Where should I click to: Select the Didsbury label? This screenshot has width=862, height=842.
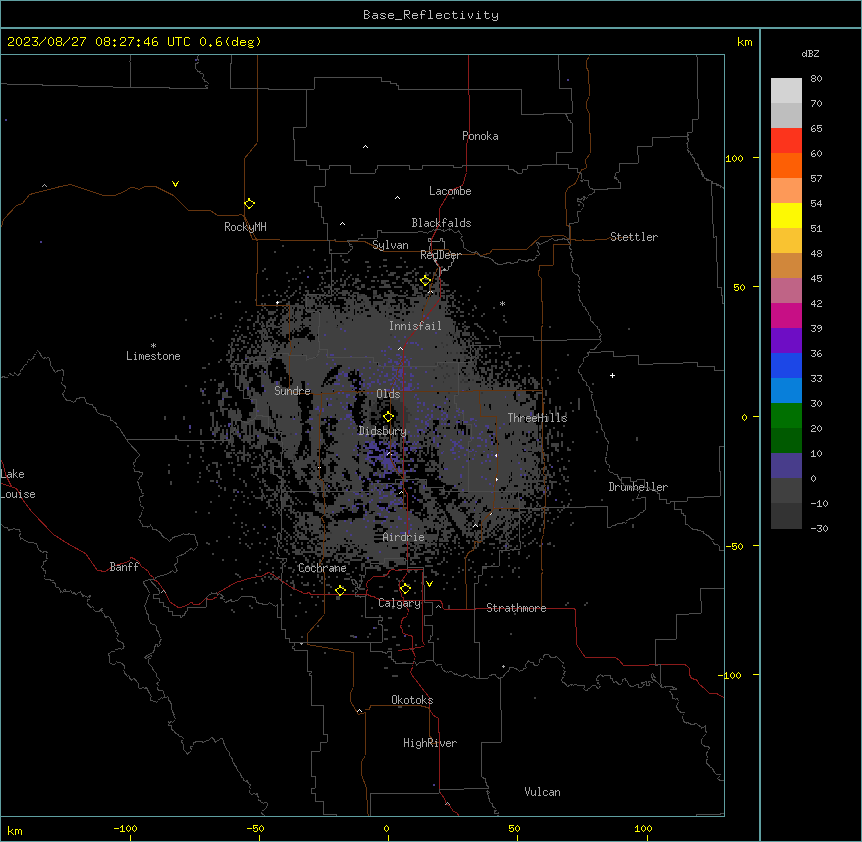tap(383, 431)
